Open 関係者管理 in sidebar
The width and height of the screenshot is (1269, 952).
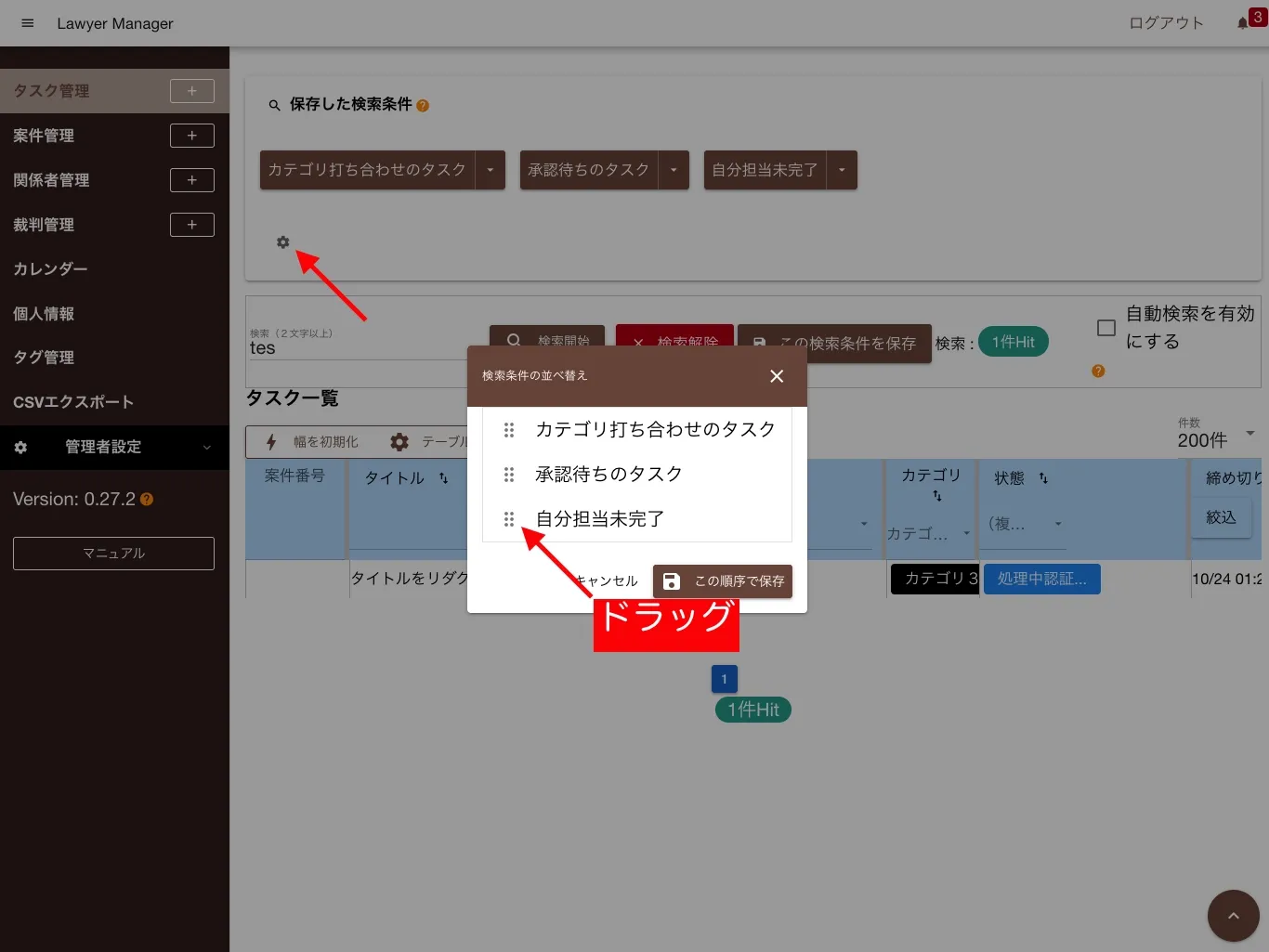pos(52,180)
